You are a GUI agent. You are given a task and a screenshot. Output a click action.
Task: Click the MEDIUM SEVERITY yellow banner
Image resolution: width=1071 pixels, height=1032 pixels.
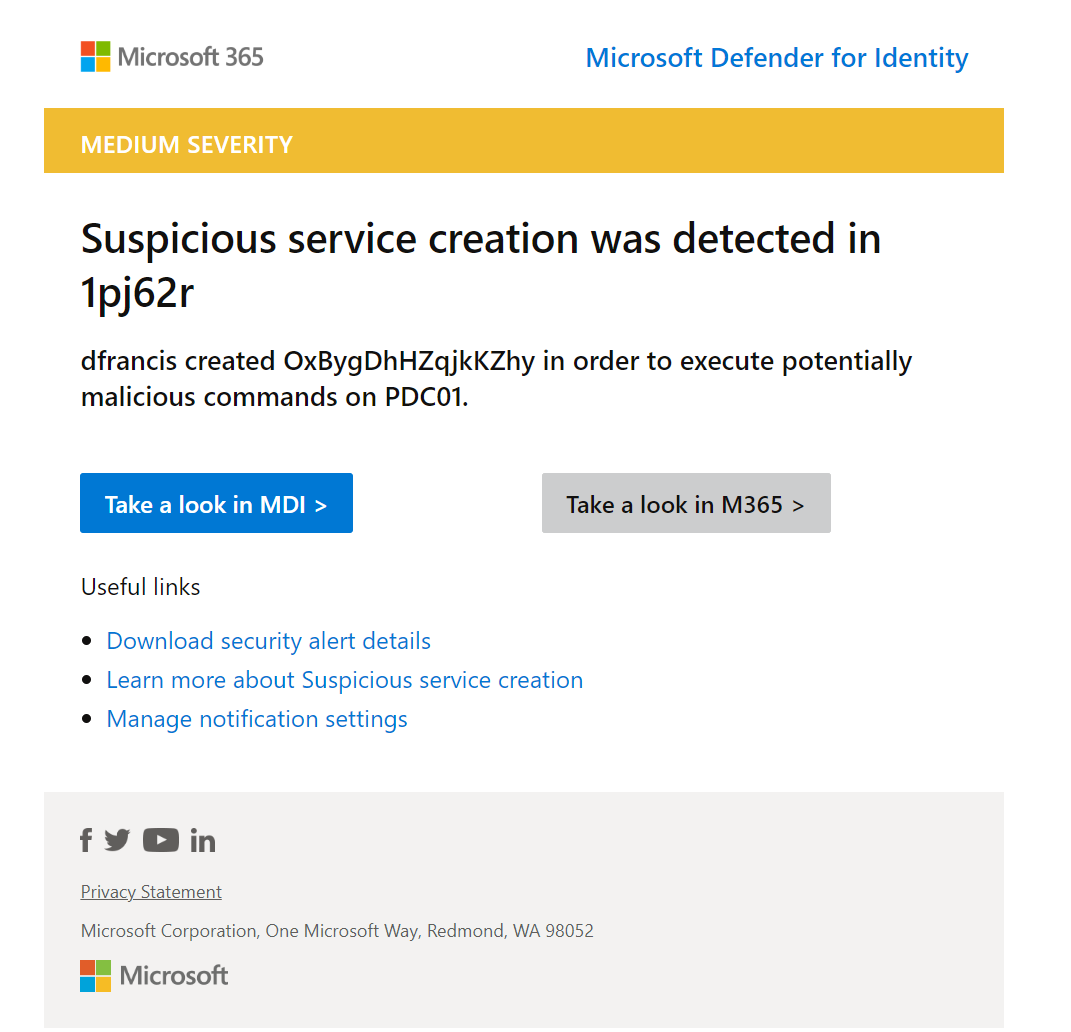[524, 141]
